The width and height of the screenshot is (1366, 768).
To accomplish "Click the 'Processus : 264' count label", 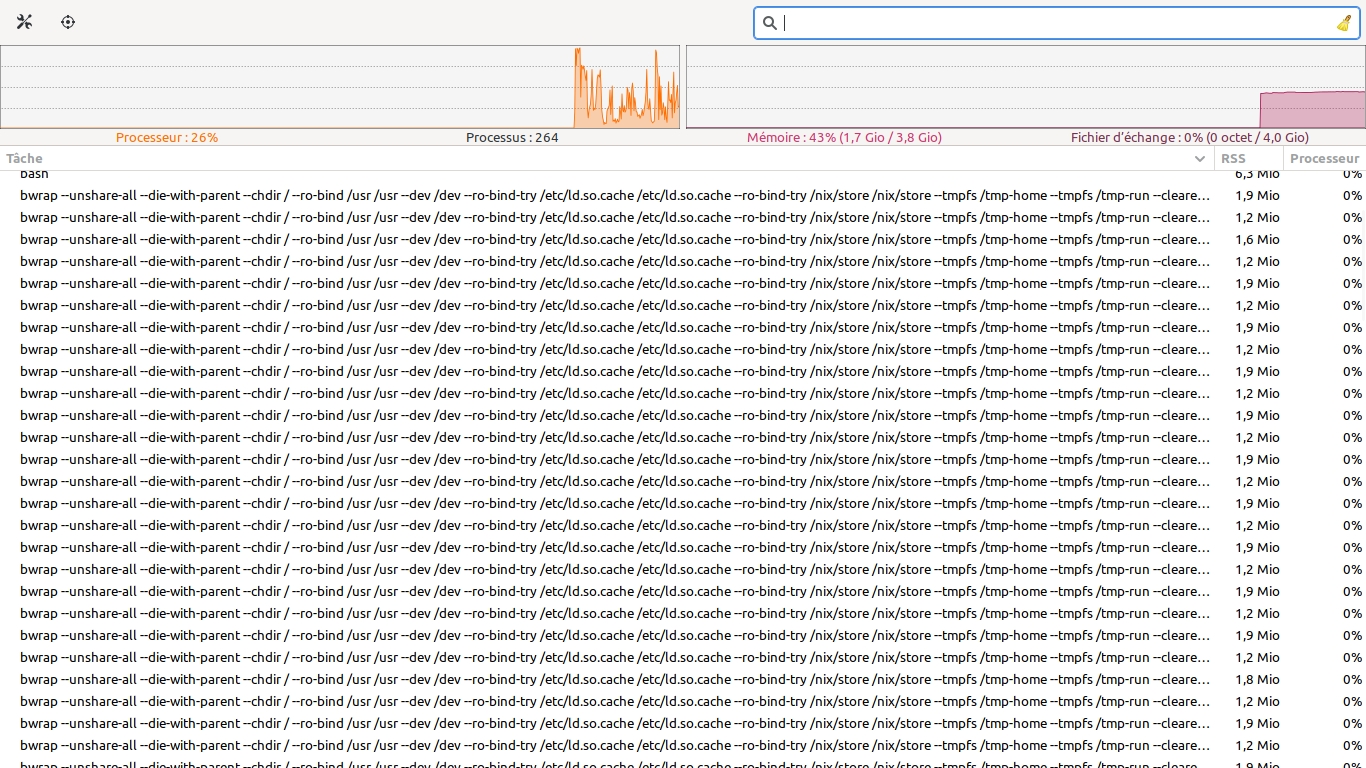I will [x=512, y=137].
